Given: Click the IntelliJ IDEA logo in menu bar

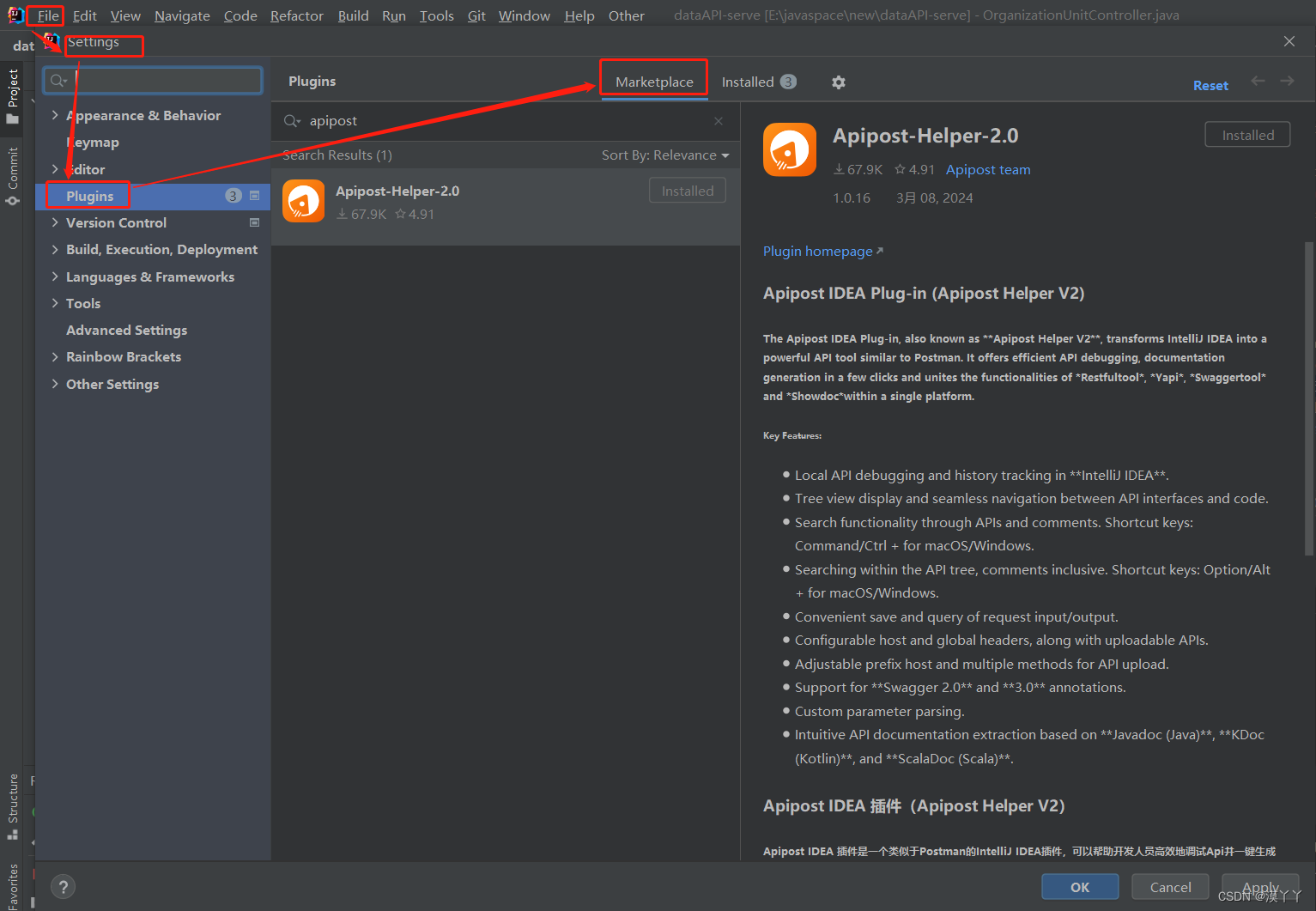Looking at the screenshot, I should (x=15, y=15).
